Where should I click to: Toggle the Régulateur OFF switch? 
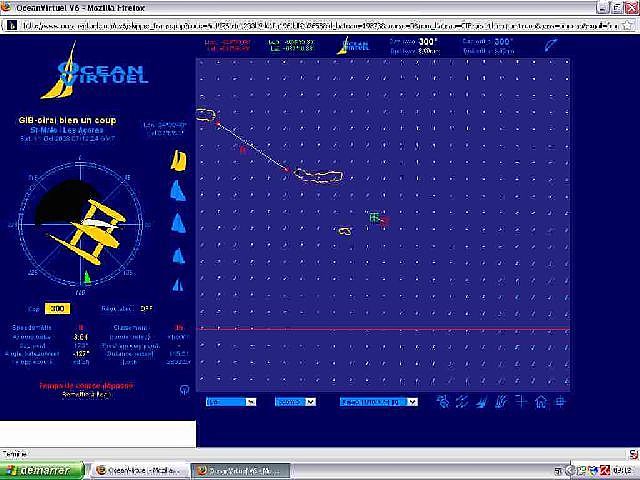click(x=147, y=309)
